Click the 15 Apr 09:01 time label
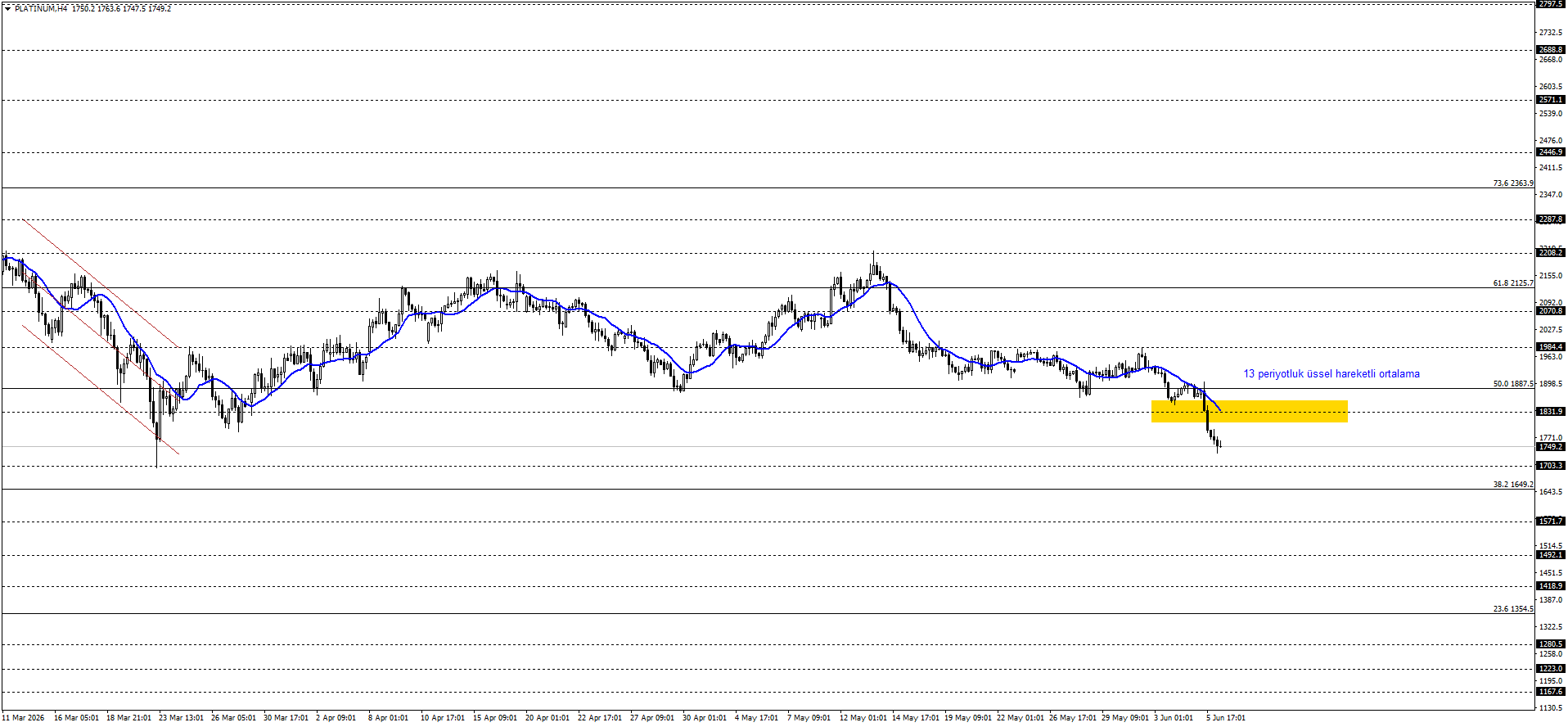1568x727 pixels. [495, 718]
